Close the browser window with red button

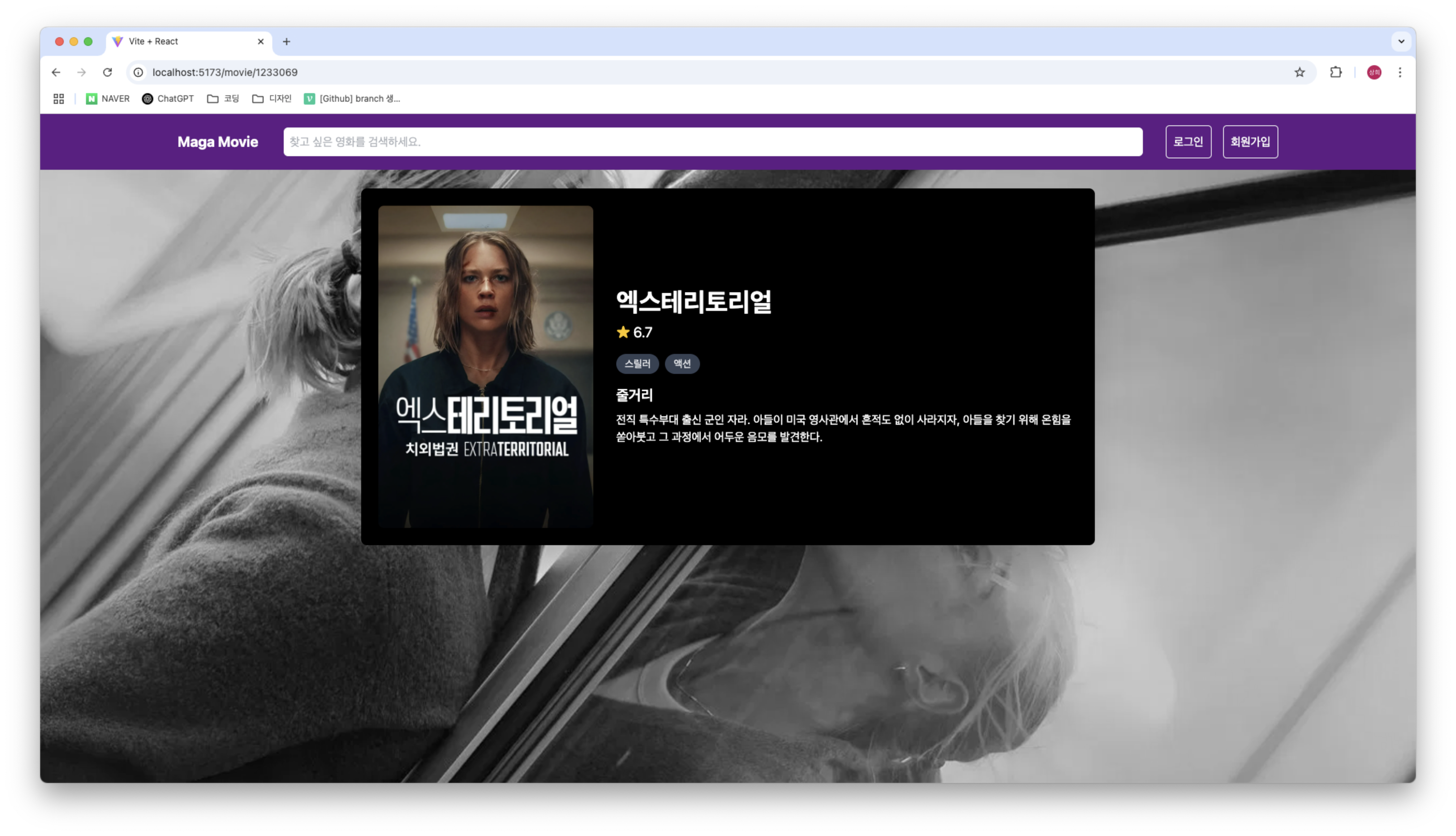[x=59, y=41]
